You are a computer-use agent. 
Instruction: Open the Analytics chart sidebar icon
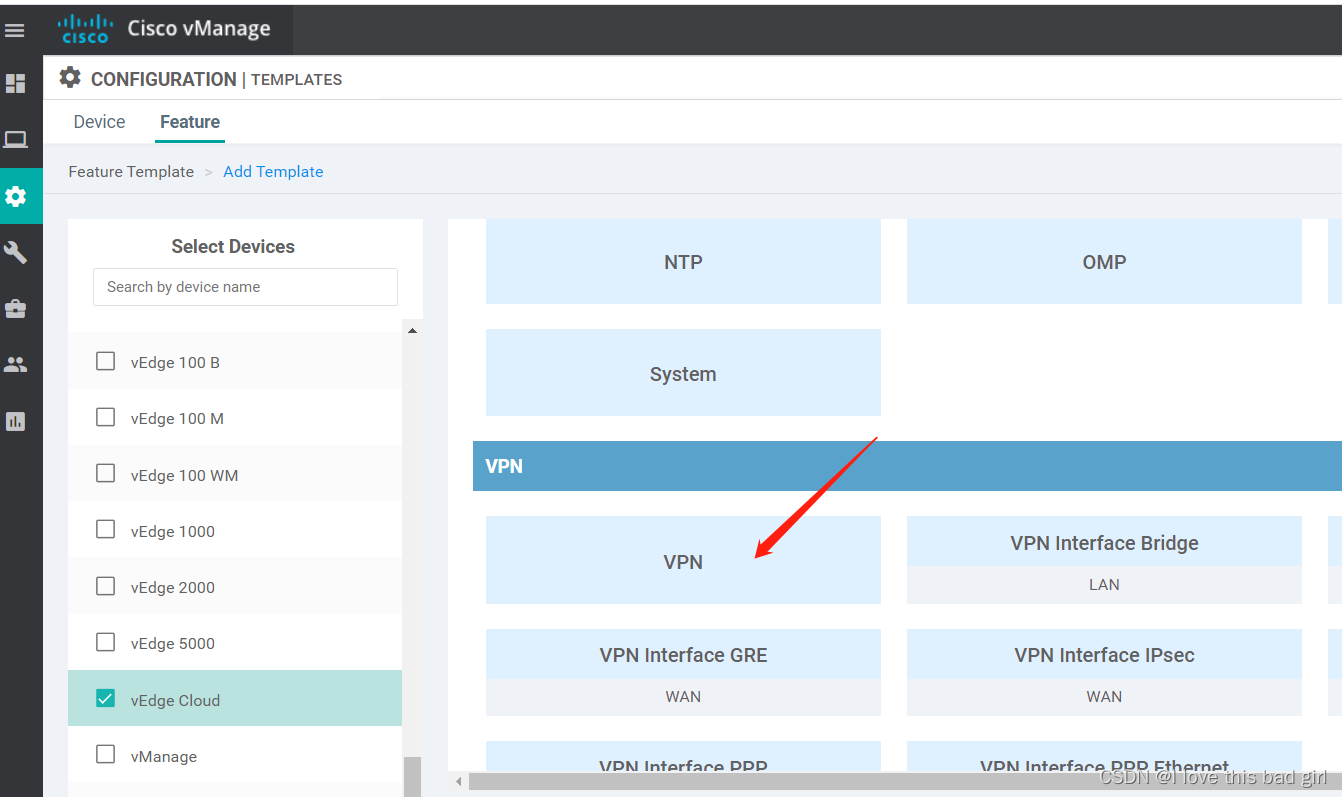pyautogui.click(x=15, y=421)
